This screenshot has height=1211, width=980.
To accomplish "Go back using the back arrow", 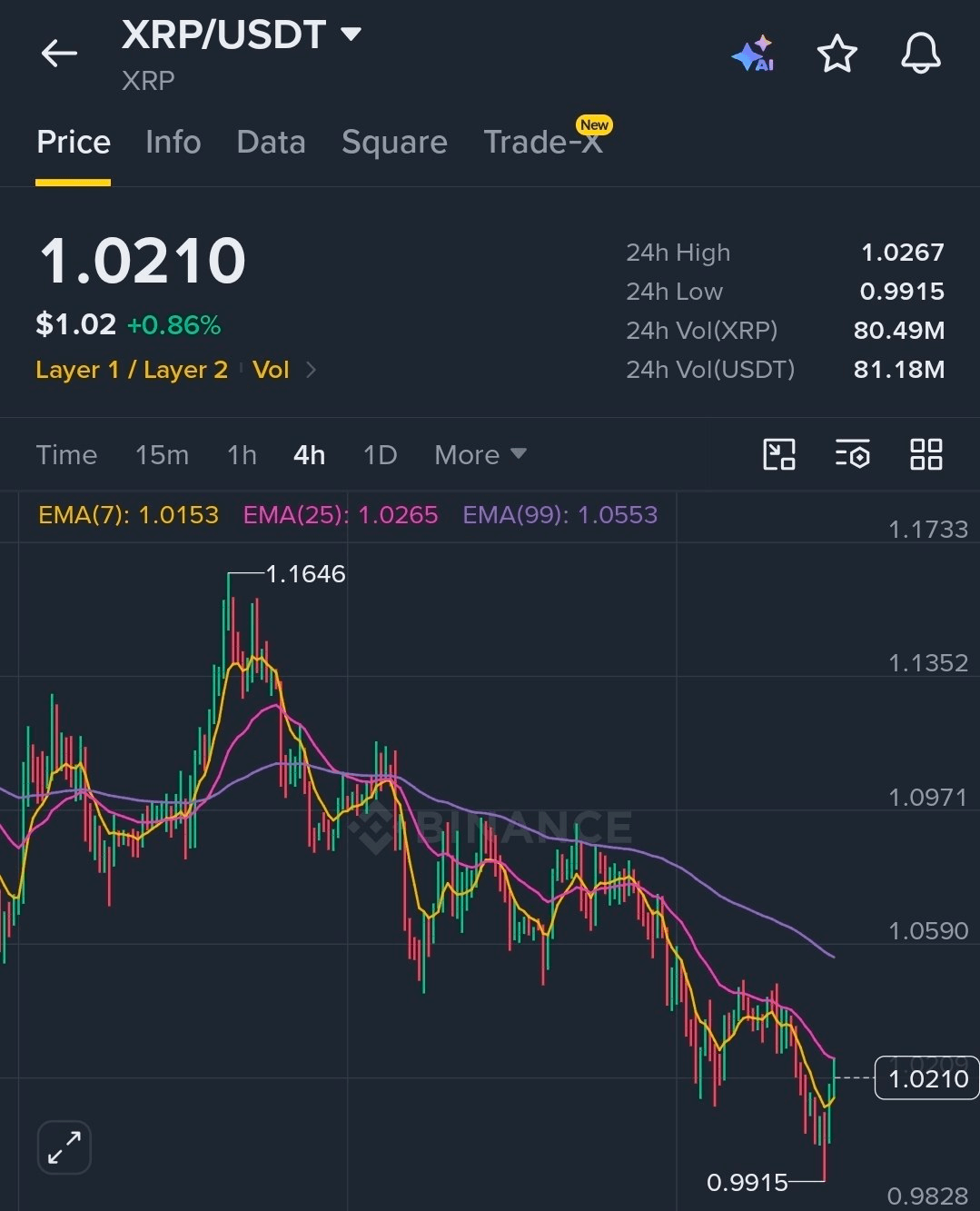I will point(59,54).
